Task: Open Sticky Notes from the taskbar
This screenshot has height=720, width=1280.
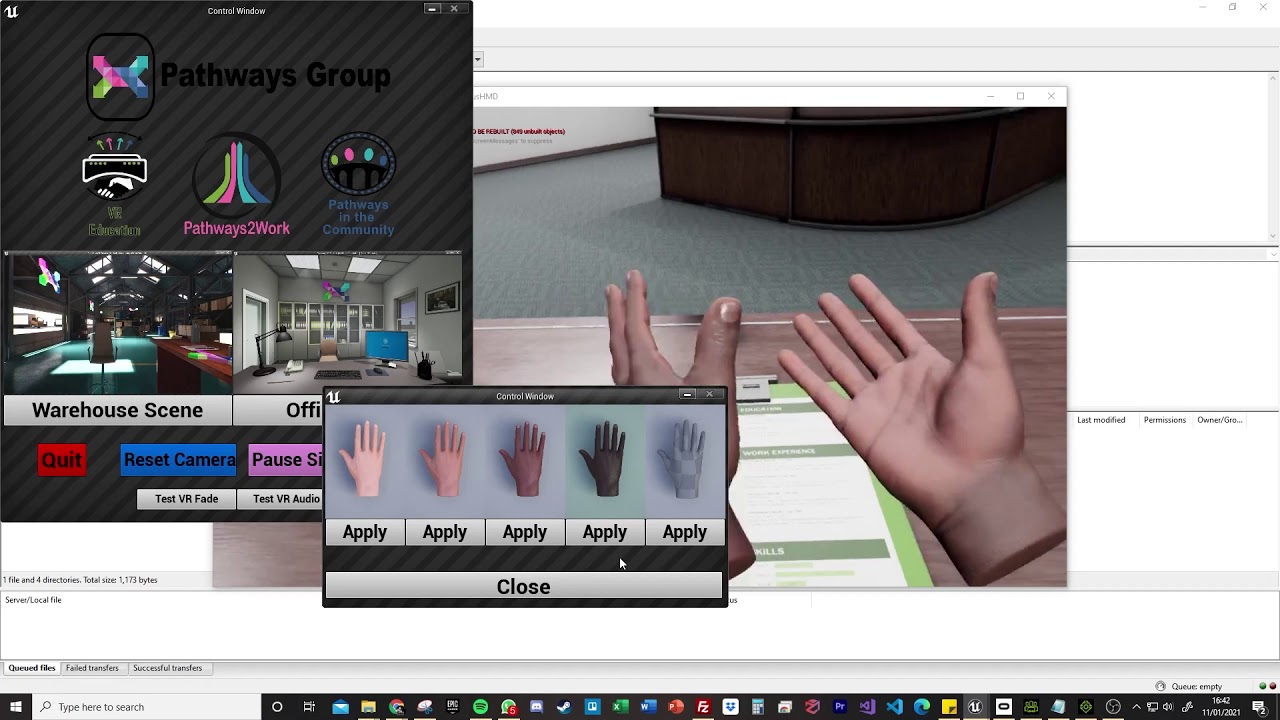Action: (949, 707)
